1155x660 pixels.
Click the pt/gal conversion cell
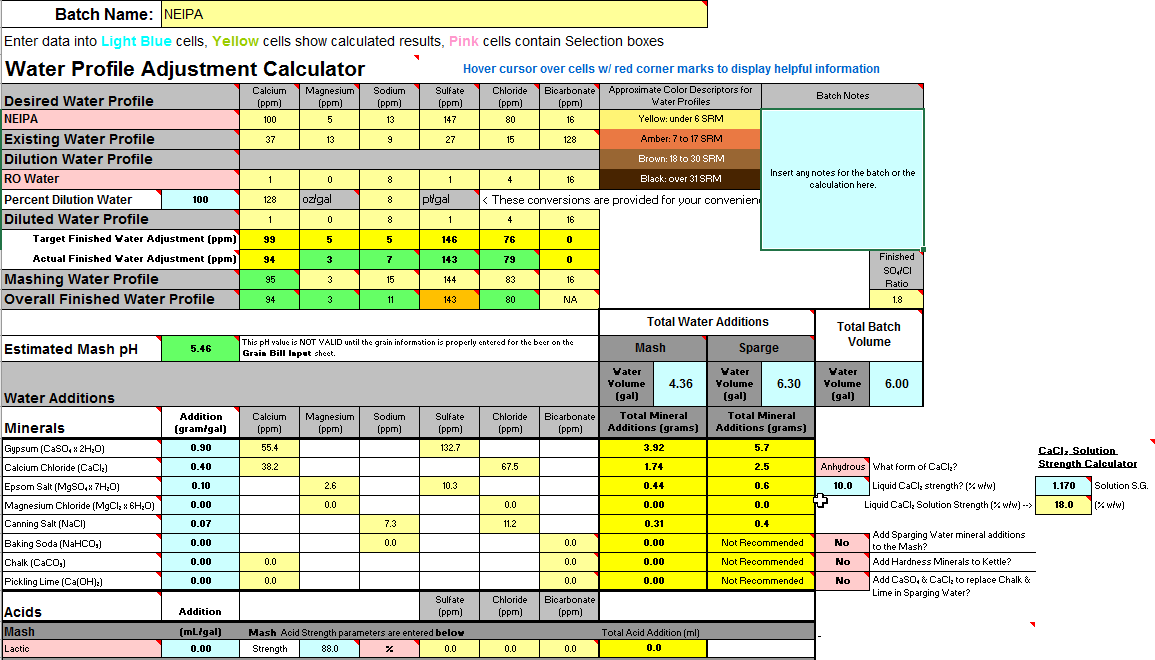449,200
